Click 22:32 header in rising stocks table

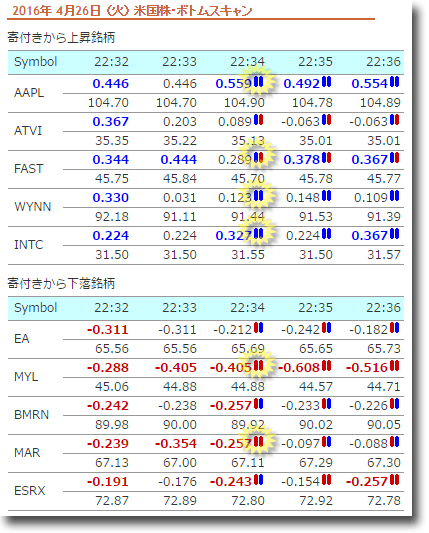point(111,62)
